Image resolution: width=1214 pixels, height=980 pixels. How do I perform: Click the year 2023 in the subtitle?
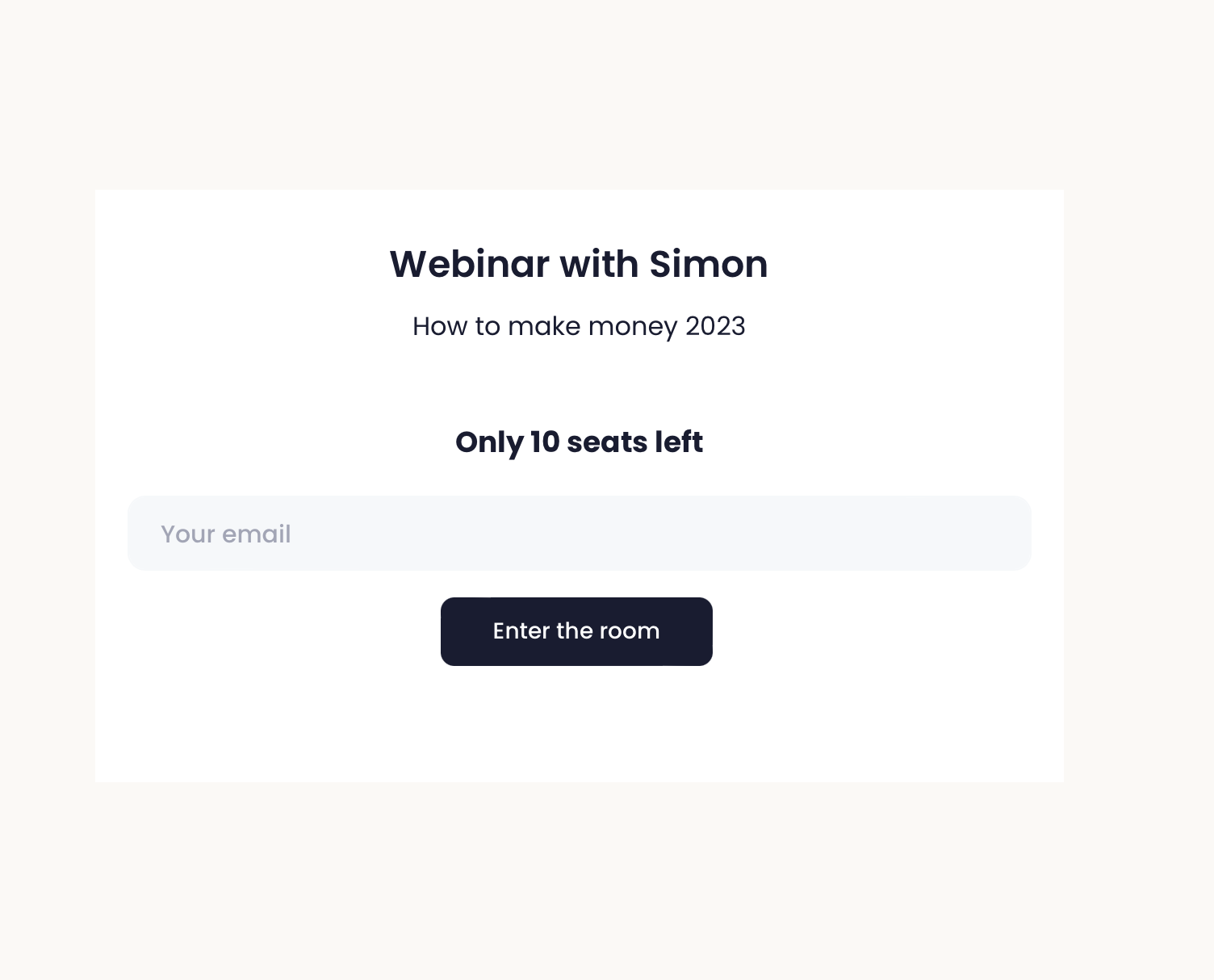pyautogui.click(x=715, y=326)
